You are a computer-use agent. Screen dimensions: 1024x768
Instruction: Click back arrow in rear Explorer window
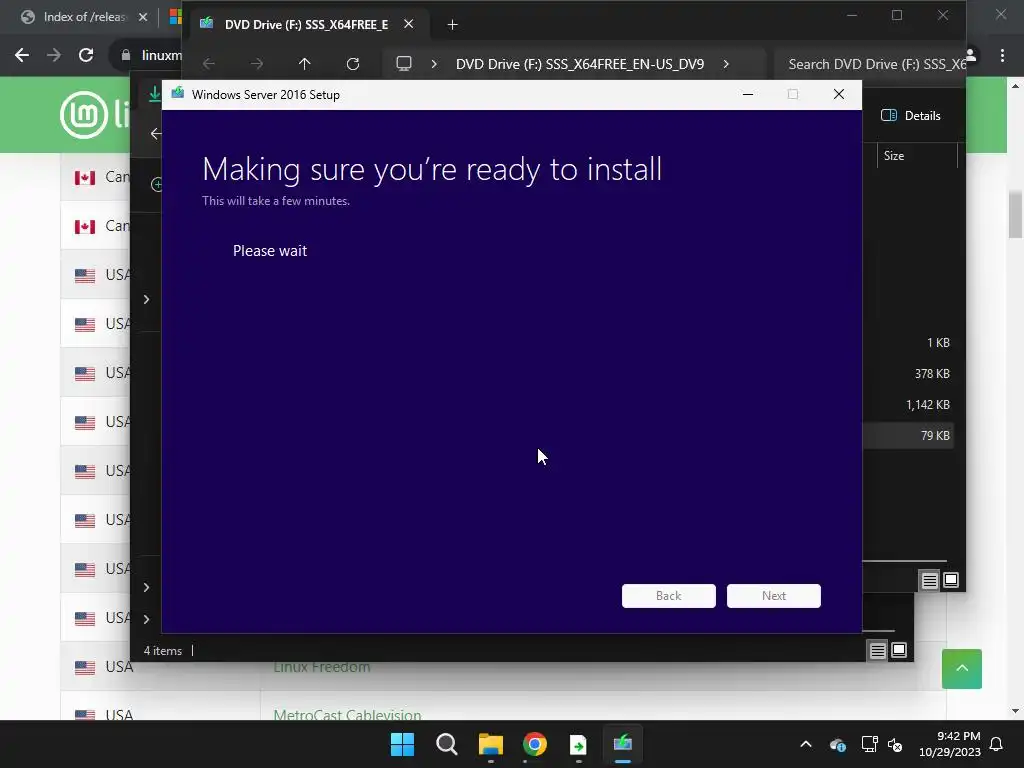pyautogui.click(x=155, y=134)
